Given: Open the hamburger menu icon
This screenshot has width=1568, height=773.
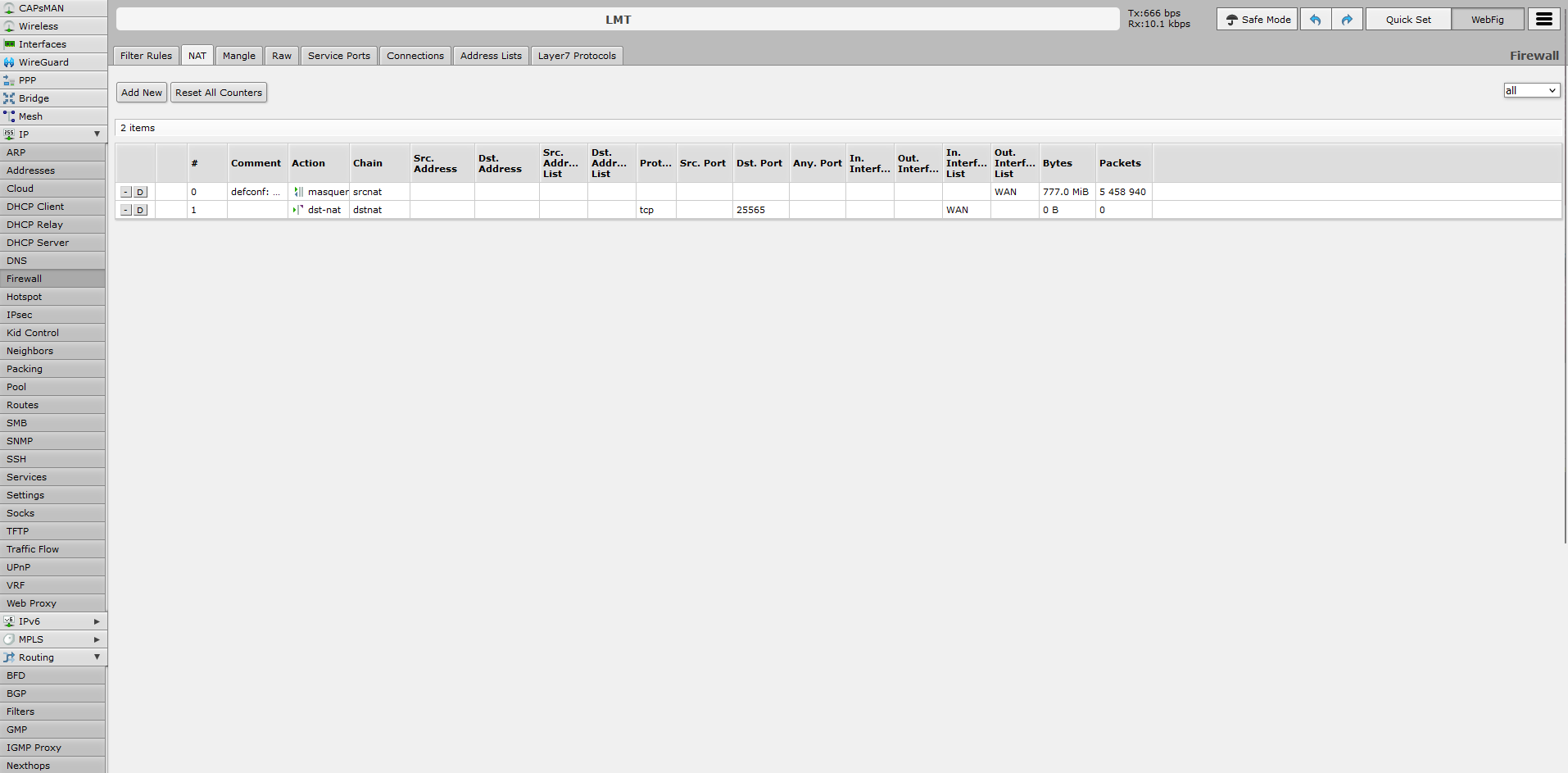Looking at the screenshot, I should coord(1543,20).
